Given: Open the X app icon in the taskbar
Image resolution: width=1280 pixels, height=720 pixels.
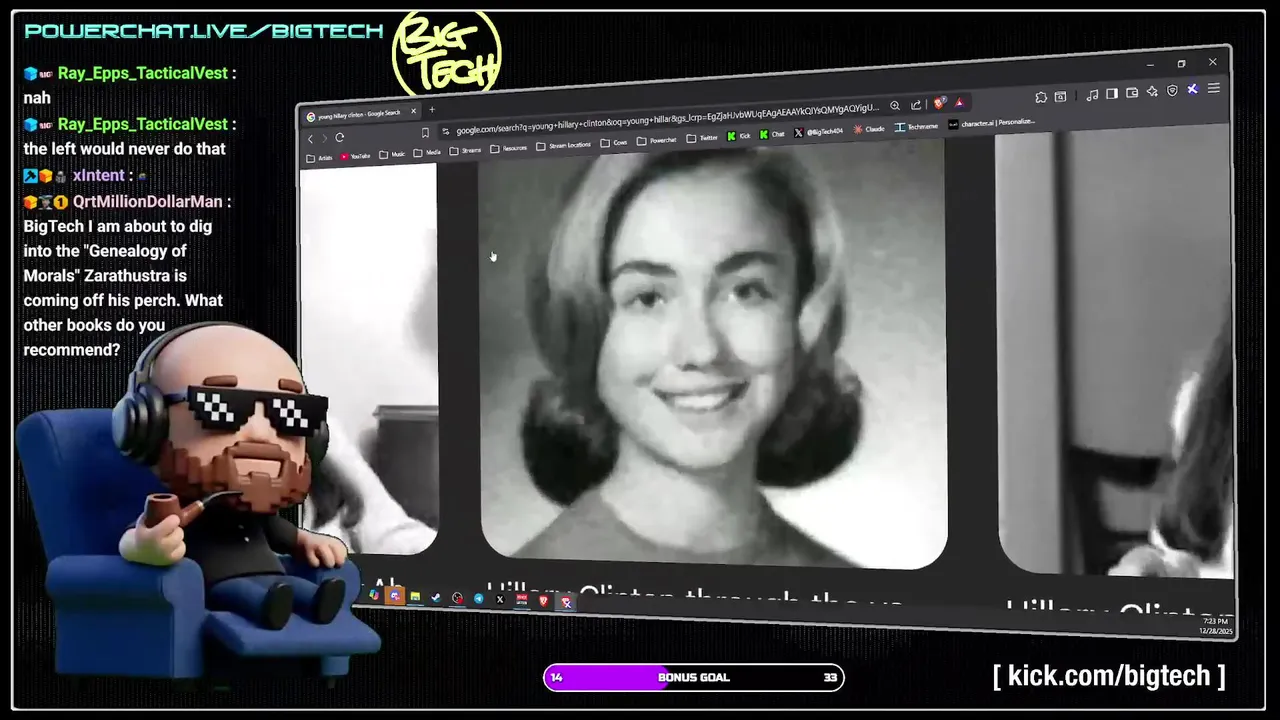Looking at the screenshot, I should [500, 599].
